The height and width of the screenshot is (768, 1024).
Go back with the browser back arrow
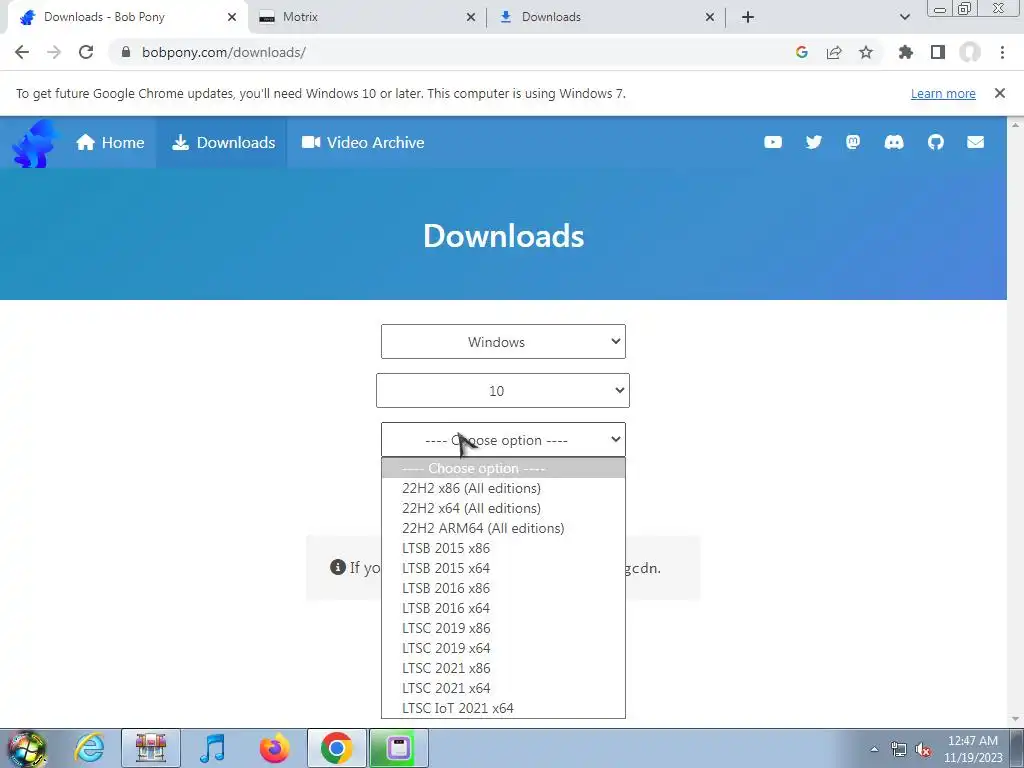tap(22, 52)
